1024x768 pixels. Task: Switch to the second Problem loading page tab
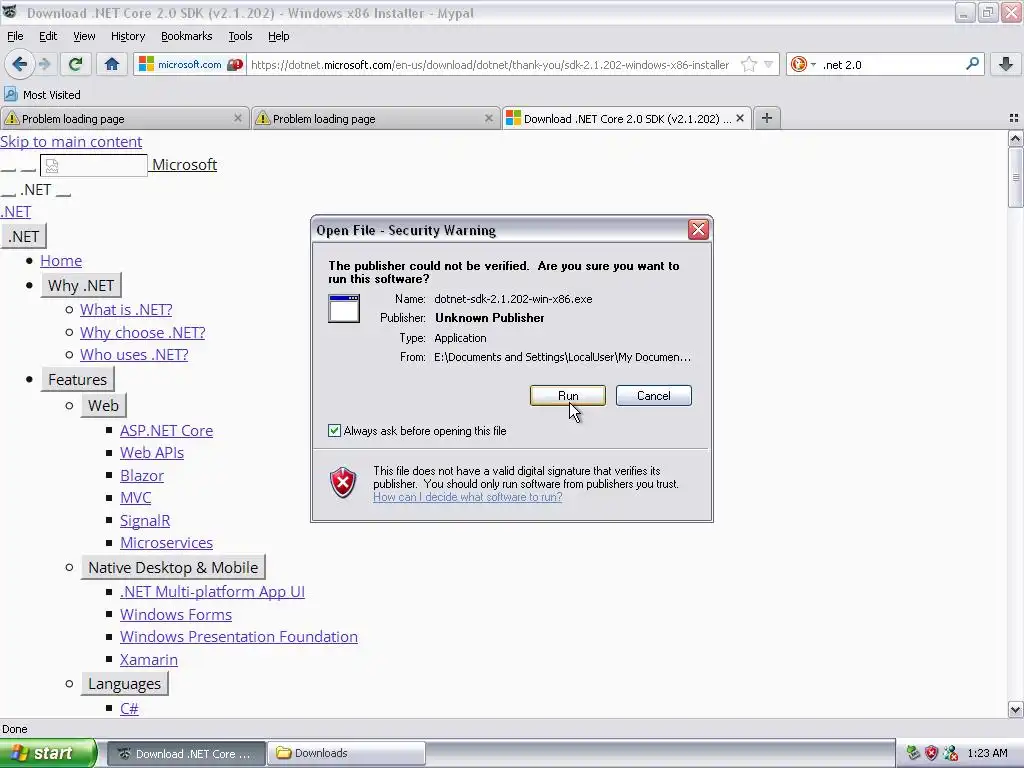coord(375,118)
